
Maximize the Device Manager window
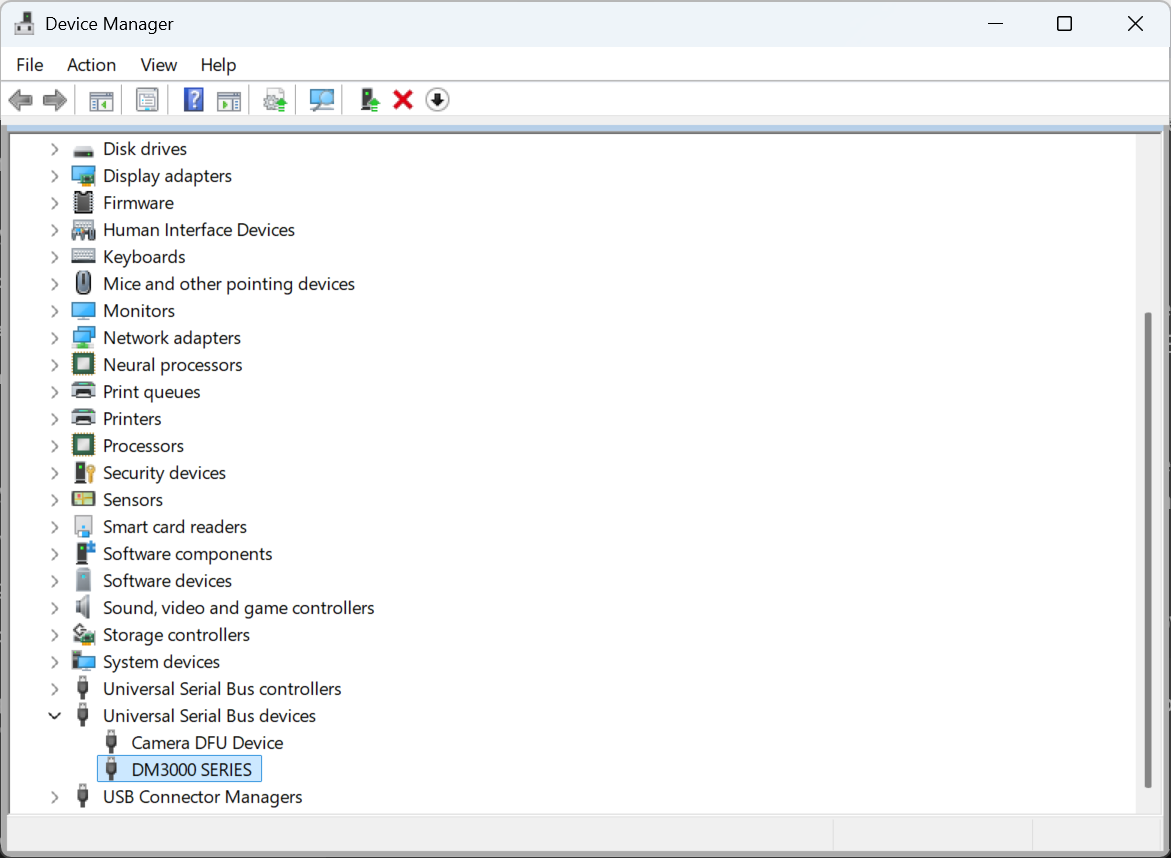[x=1064, y=24]
